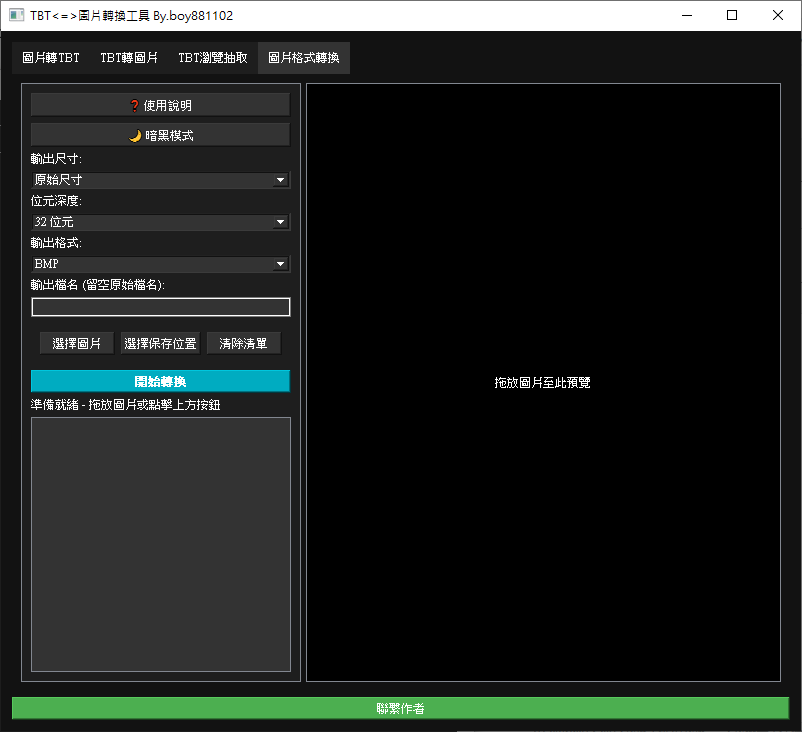Click the 選擇圖片 button
This screenshot has width=802, height=732.
pos(77,343)
